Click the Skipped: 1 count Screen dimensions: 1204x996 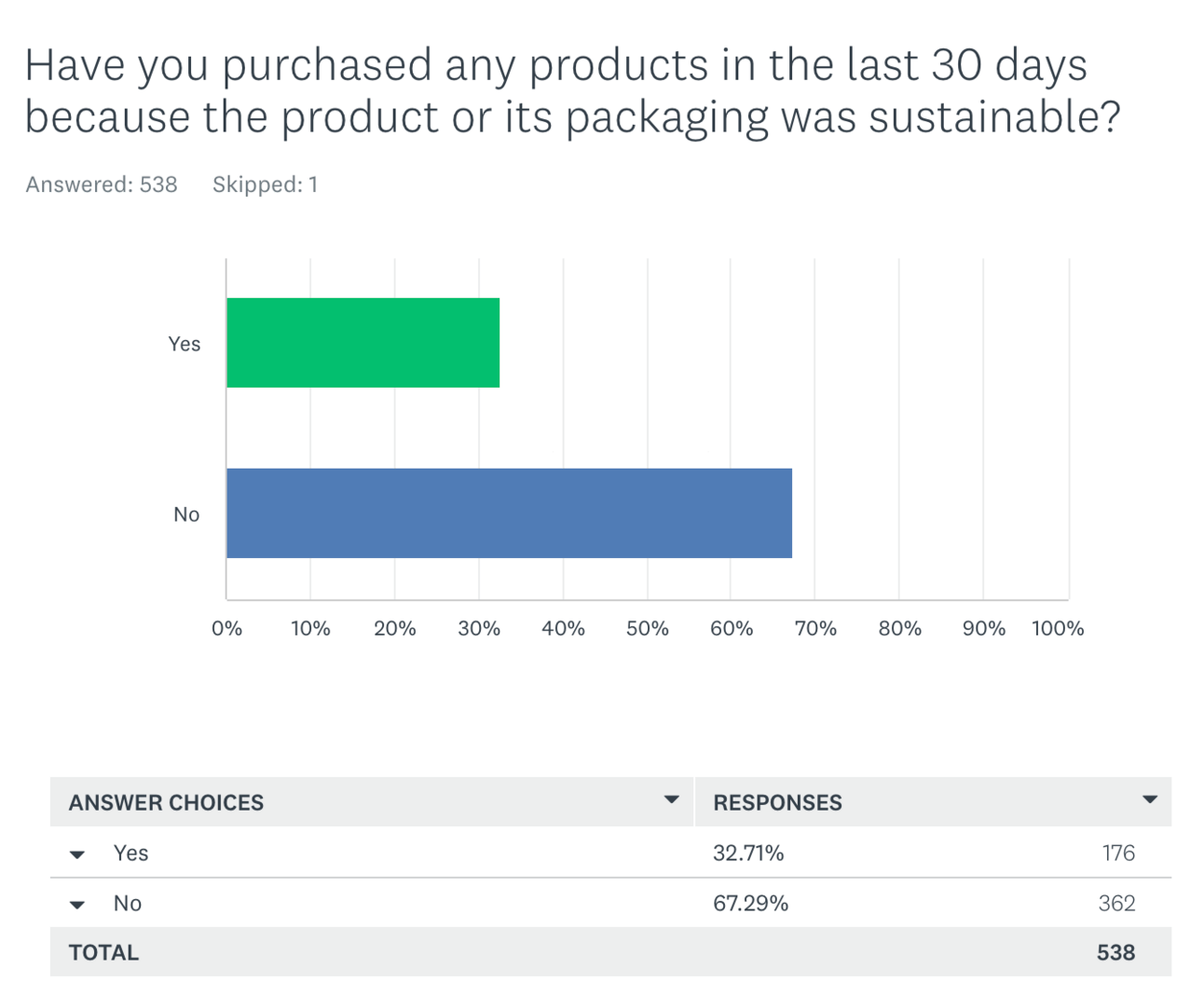coord(266,184)
